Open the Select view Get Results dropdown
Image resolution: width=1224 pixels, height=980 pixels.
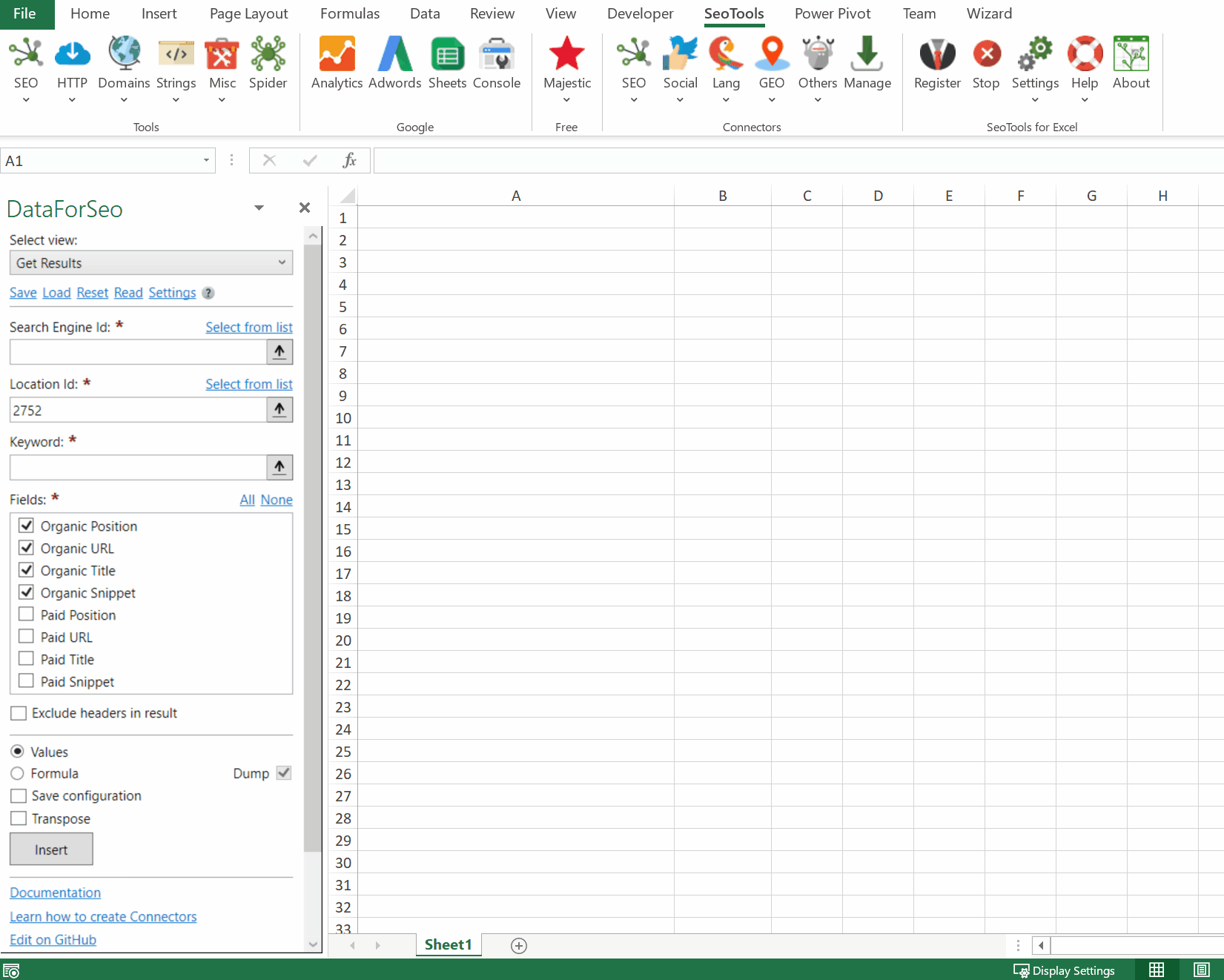[x=151, y=262]
